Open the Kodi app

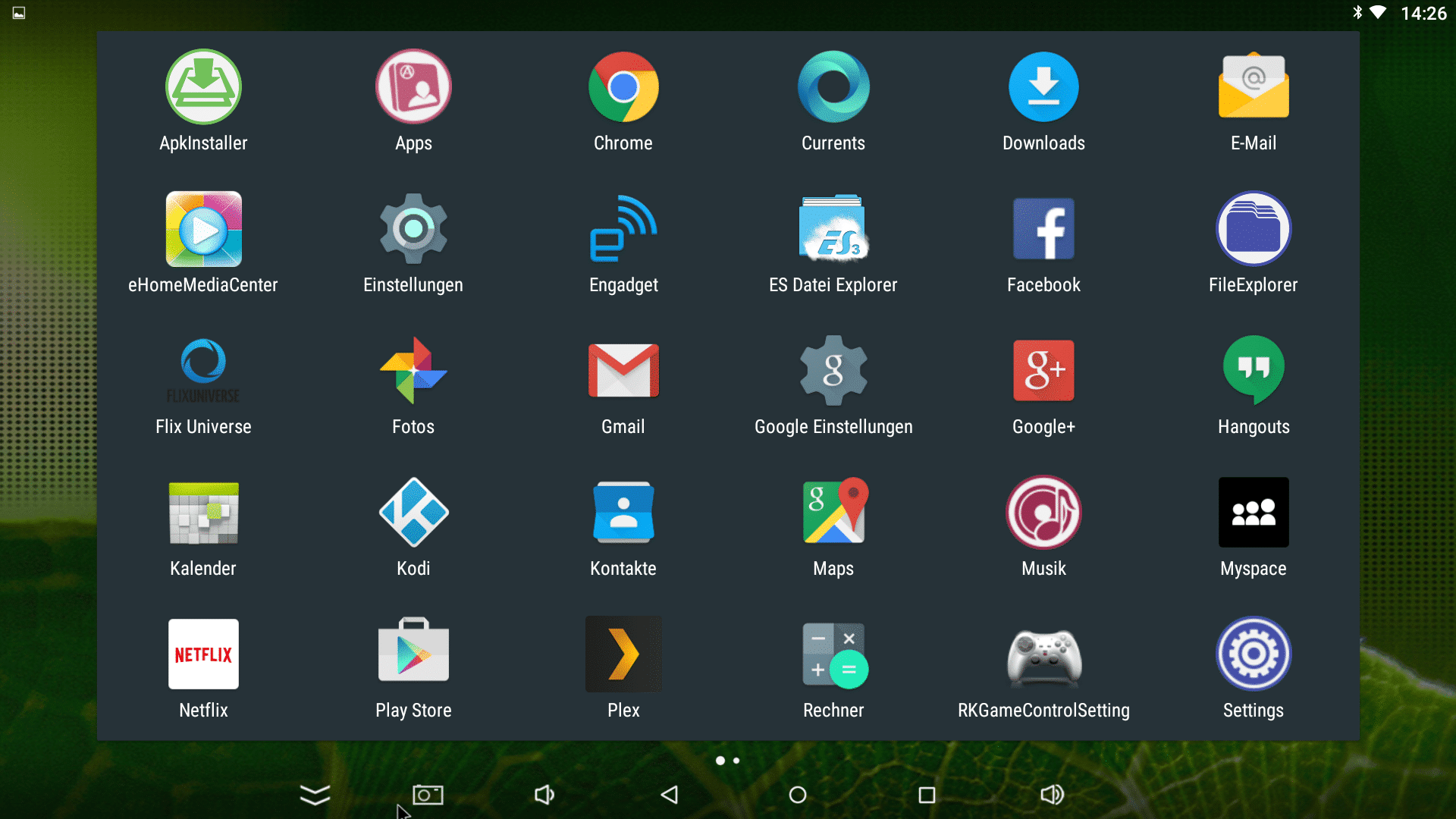click(413, 513)
